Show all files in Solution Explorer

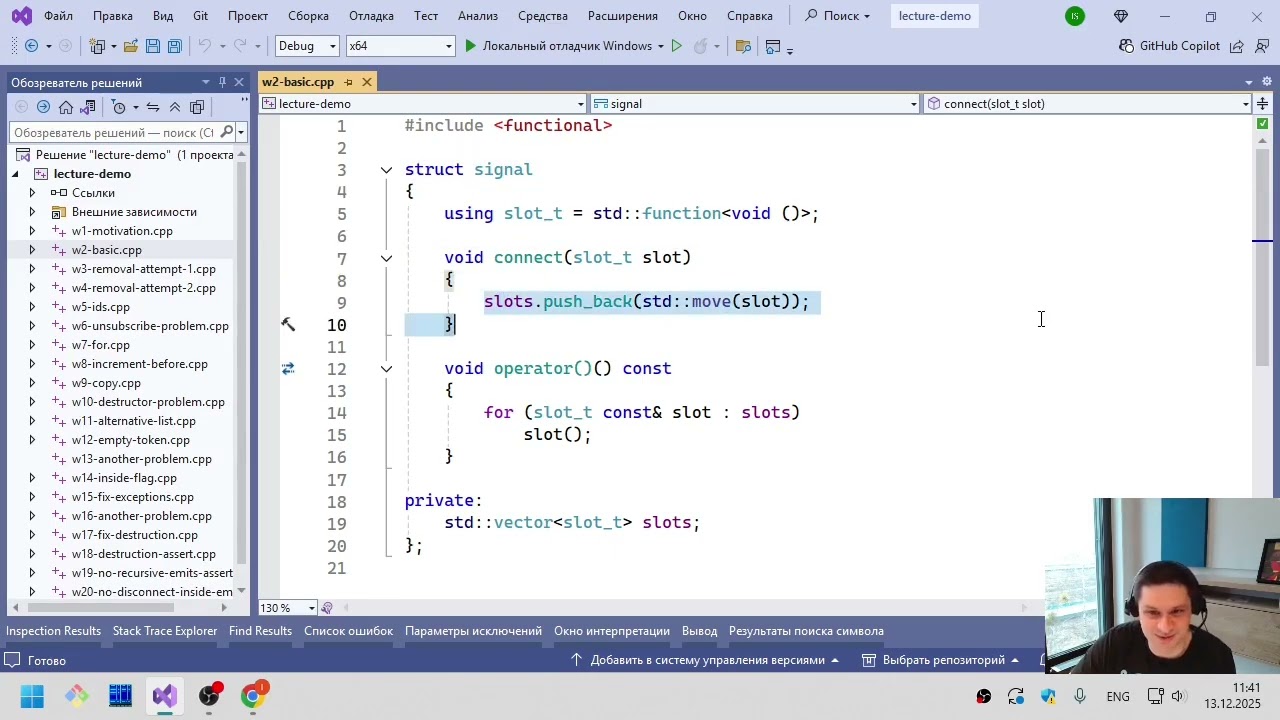[x=197, y=107]
